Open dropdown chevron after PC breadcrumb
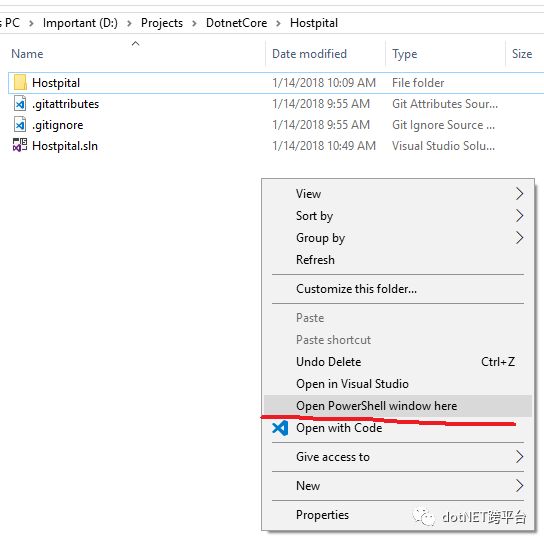The height and width of the screenshot is (542, 544). [x=31, y=24]
